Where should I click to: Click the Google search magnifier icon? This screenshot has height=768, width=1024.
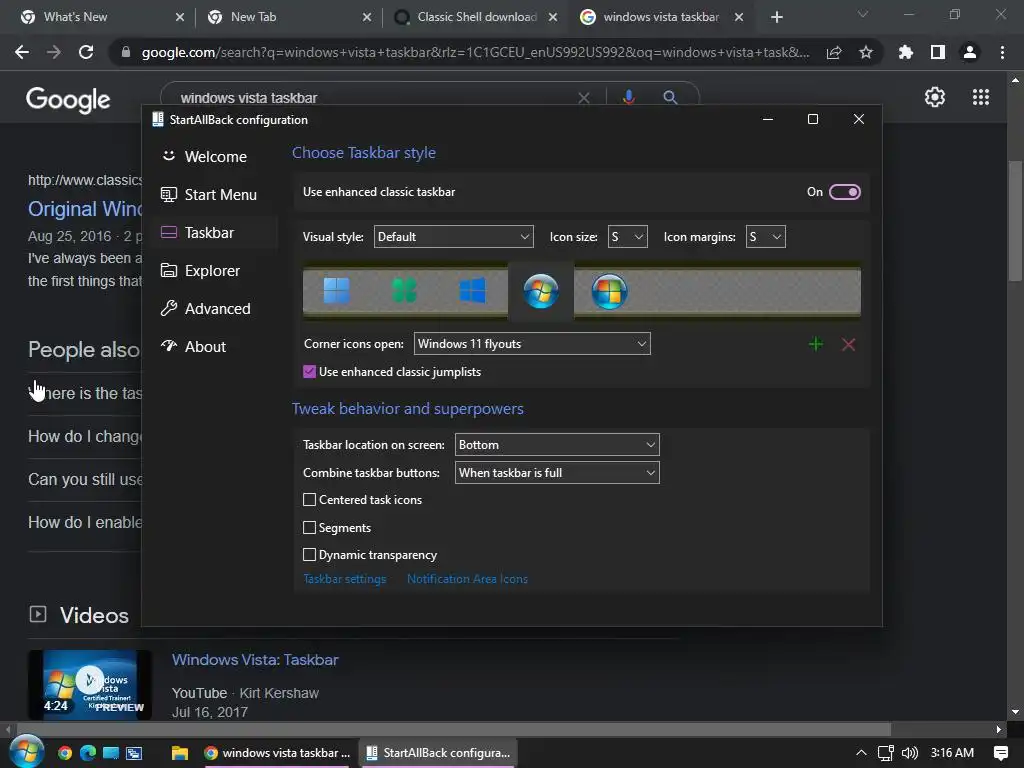[670, 97]
